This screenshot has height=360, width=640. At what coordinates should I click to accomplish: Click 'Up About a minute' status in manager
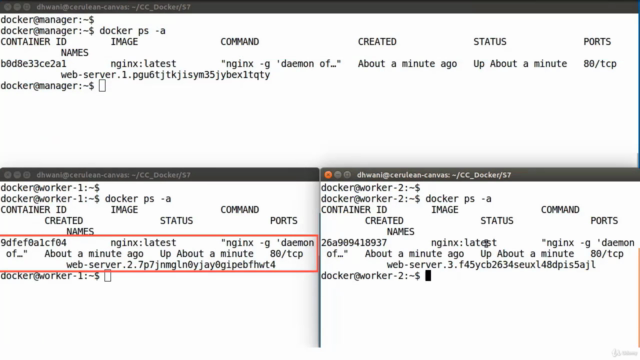pyautogui.click(x=520, y=64)
